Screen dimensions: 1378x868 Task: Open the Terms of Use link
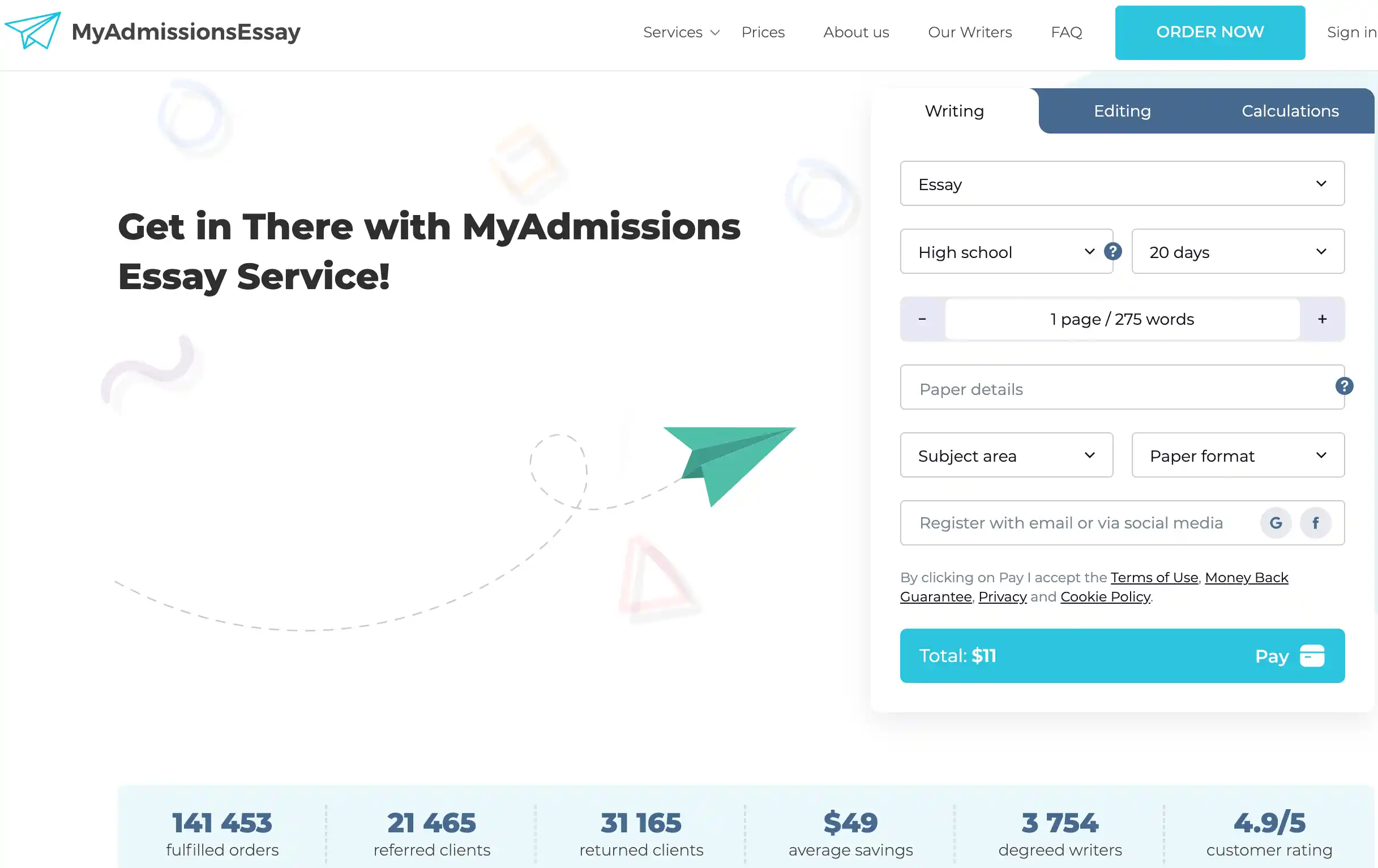1154,578
